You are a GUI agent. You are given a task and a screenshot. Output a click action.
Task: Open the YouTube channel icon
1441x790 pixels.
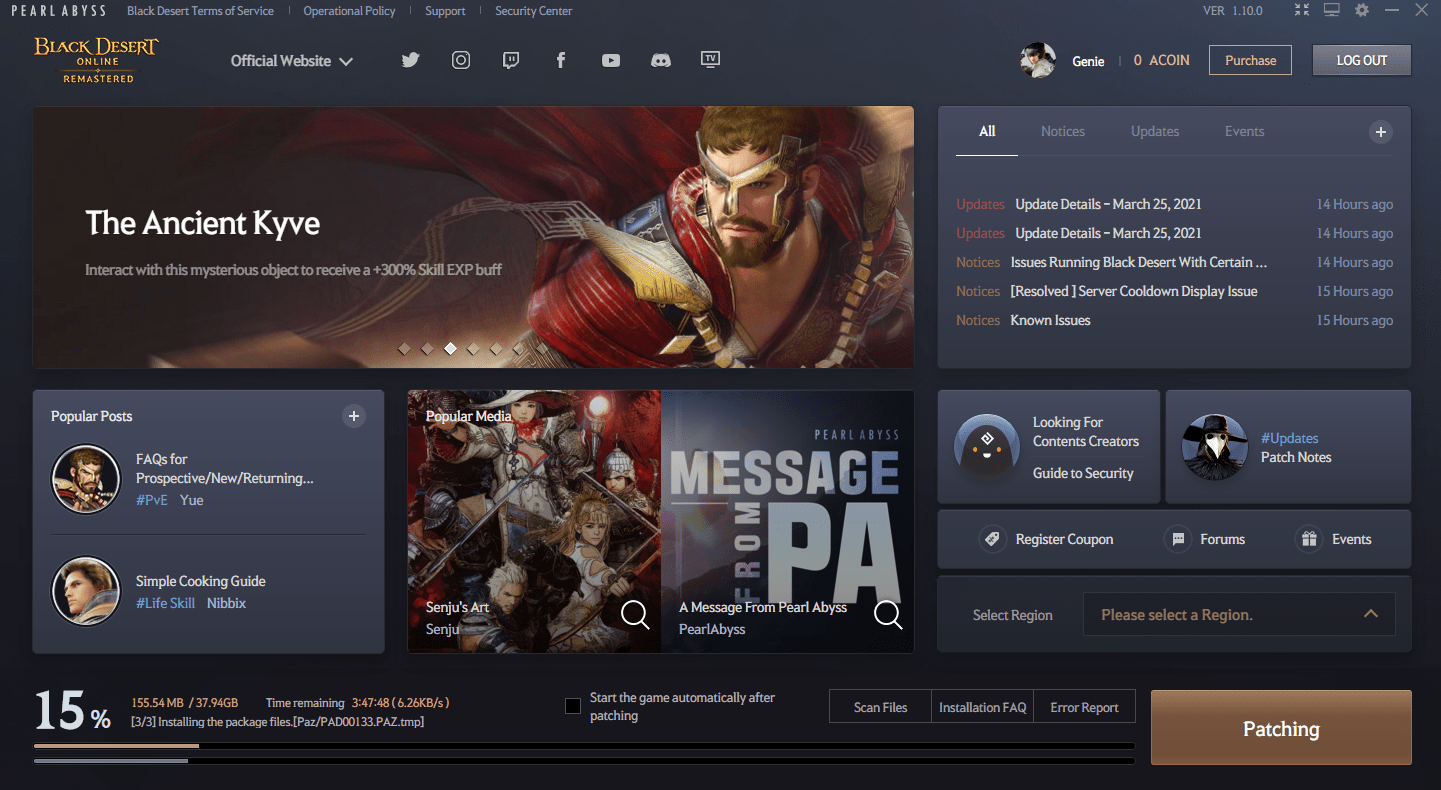click(610, 60)
